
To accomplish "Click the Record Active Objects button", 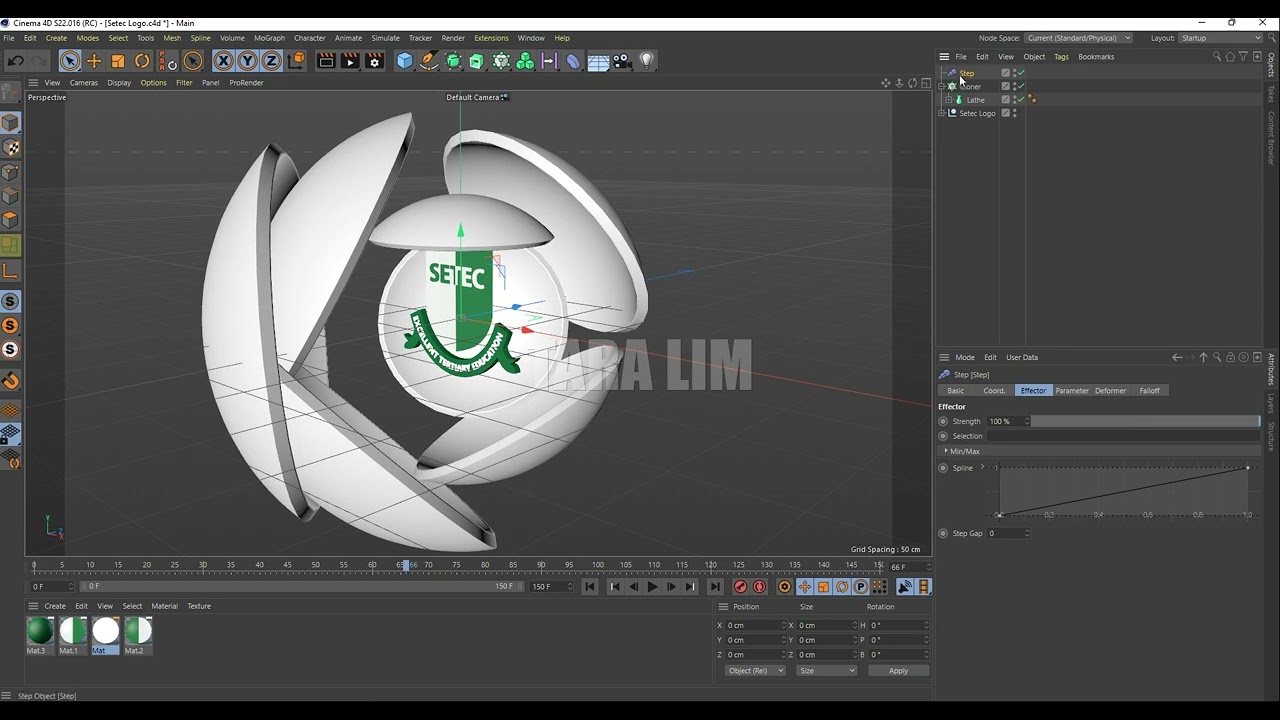I will click(740, 587).
